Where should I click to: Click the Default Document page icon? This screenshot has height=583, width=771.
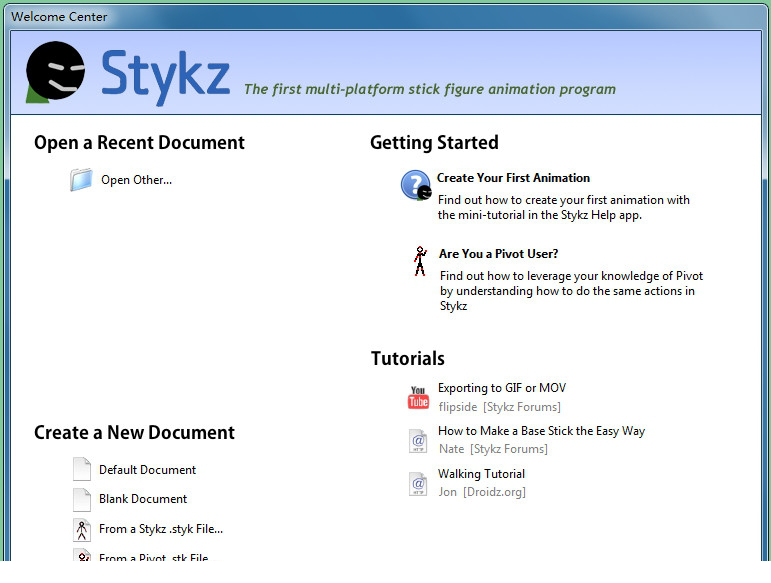click(82, 469)
